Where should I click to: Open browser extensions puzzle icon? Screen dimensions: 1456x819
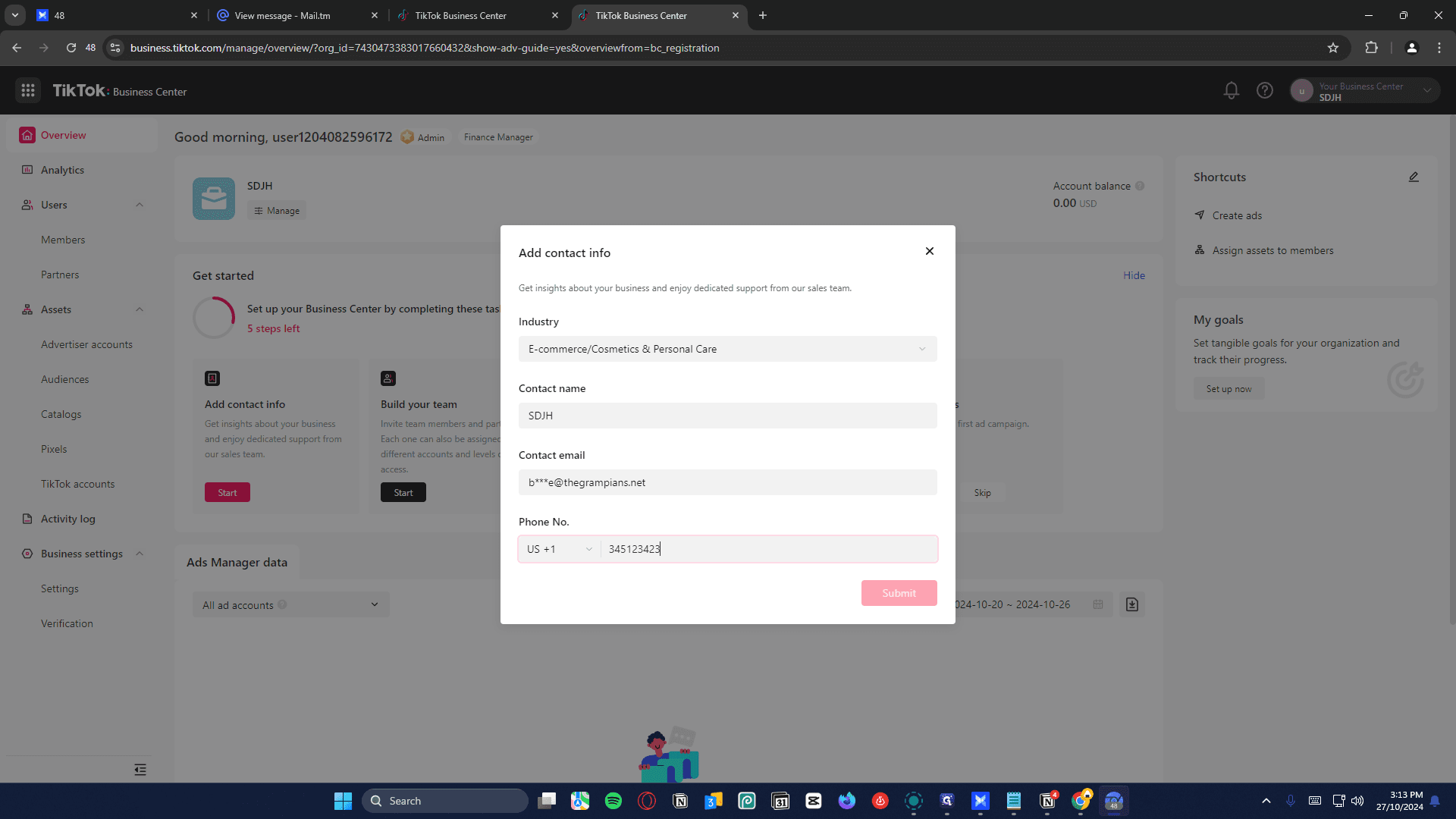pos(1371,48)
